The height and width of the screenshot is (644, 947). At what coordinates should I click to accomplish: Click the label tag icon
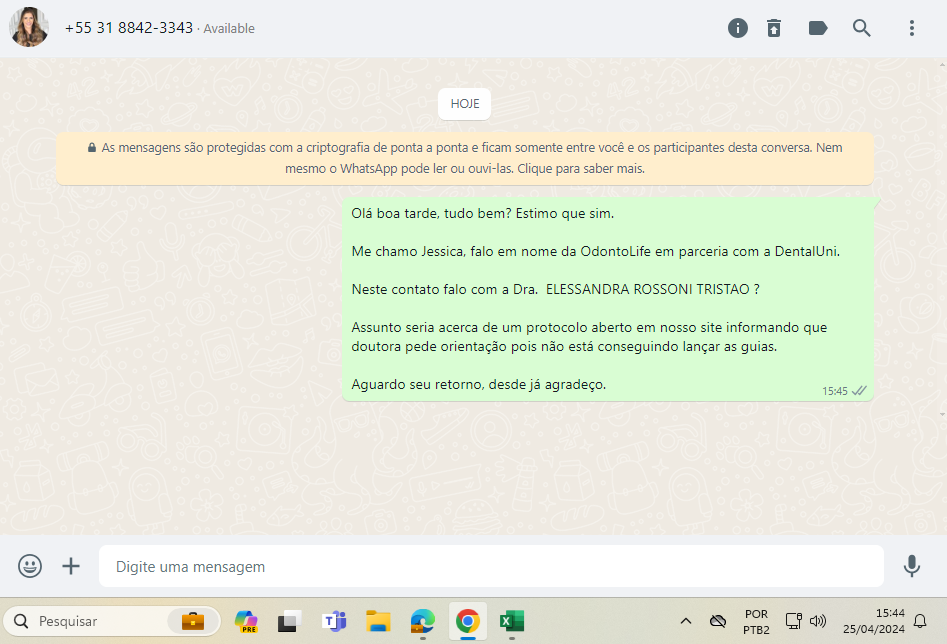818,28
